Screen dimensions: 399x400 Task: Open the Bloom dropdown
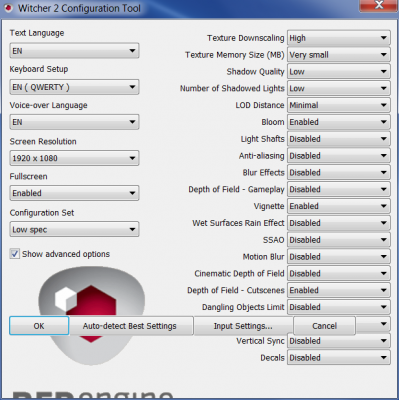point(338,122)
